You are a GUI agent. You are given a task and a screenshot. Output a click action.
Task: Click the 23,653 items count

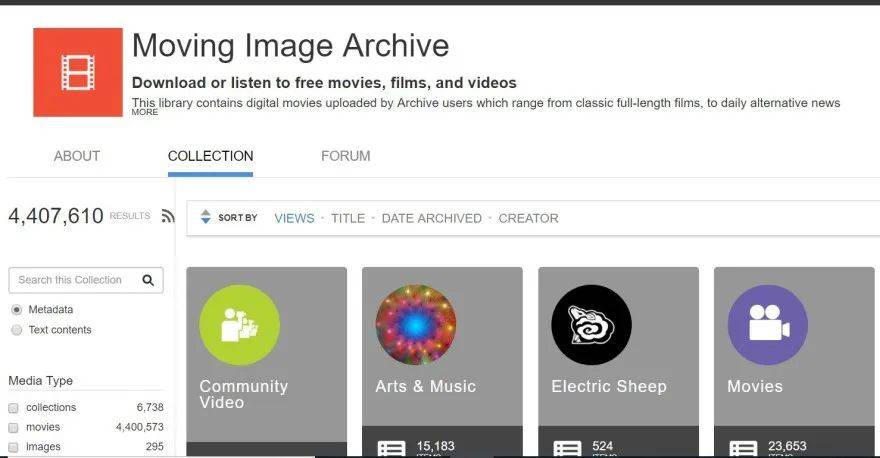pos(787,446)
